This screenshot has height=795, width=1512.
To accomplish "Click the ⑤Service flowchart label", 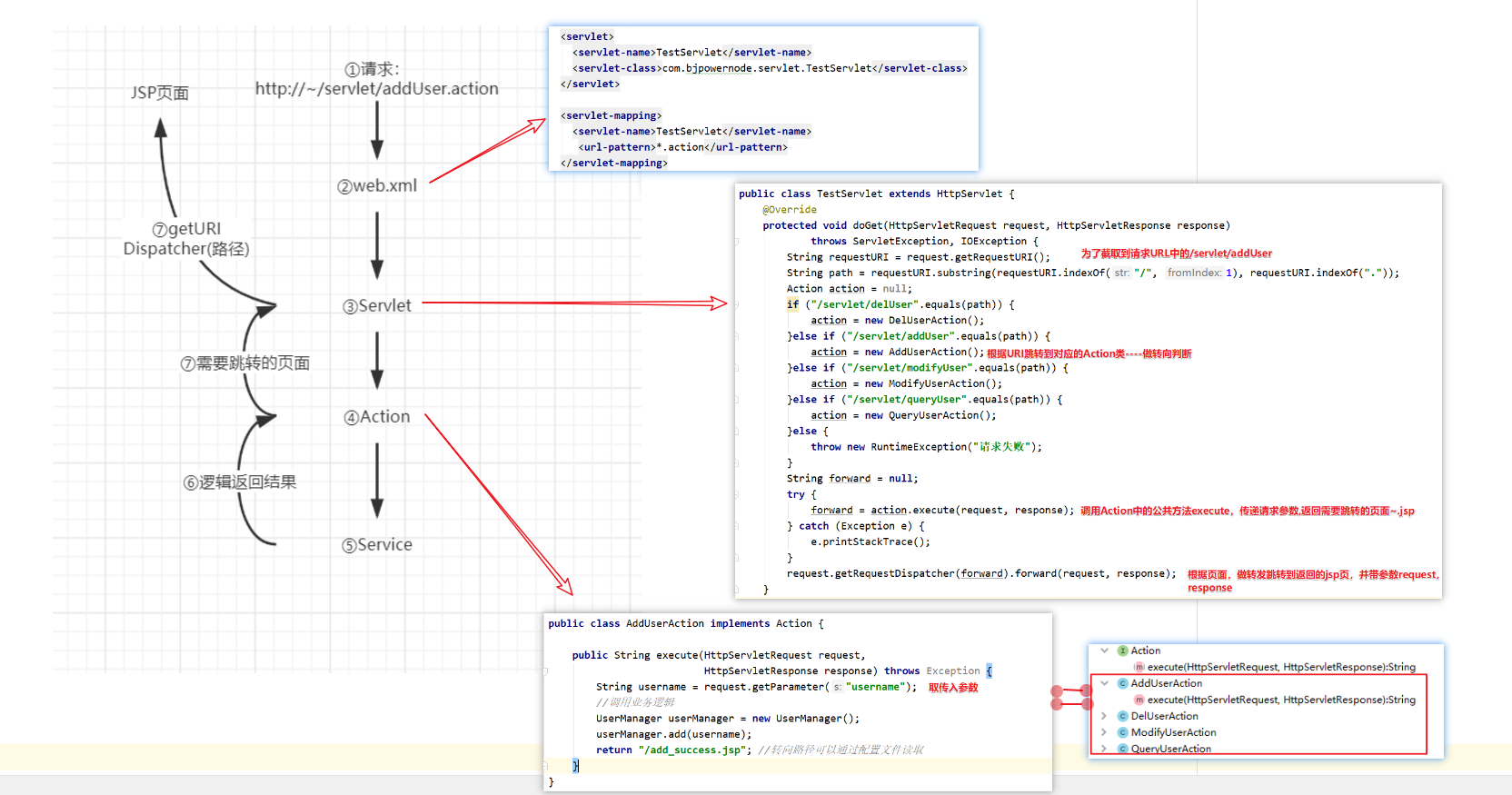I will click(x=377, y=545).
